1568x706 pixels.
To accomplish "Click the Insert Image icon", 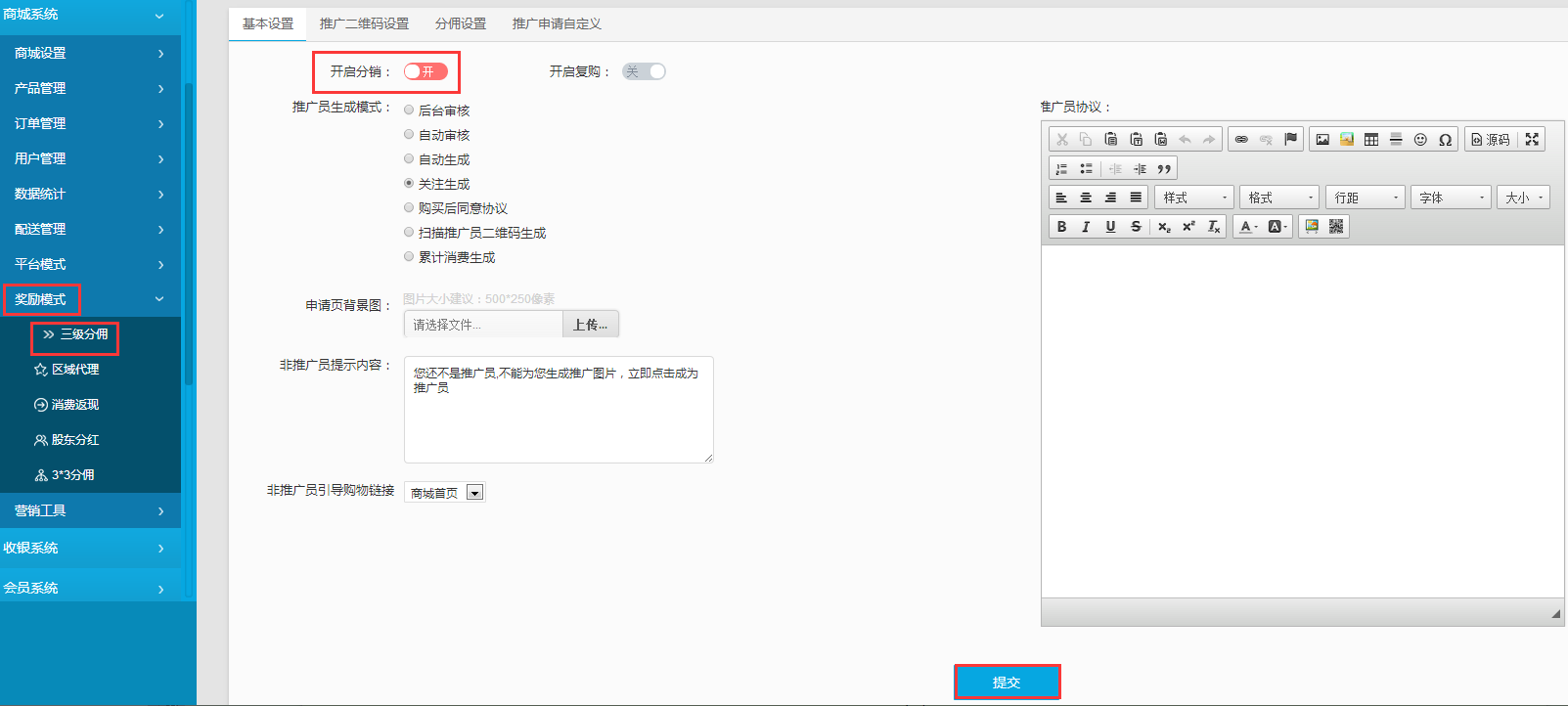I will point(1322,140).
